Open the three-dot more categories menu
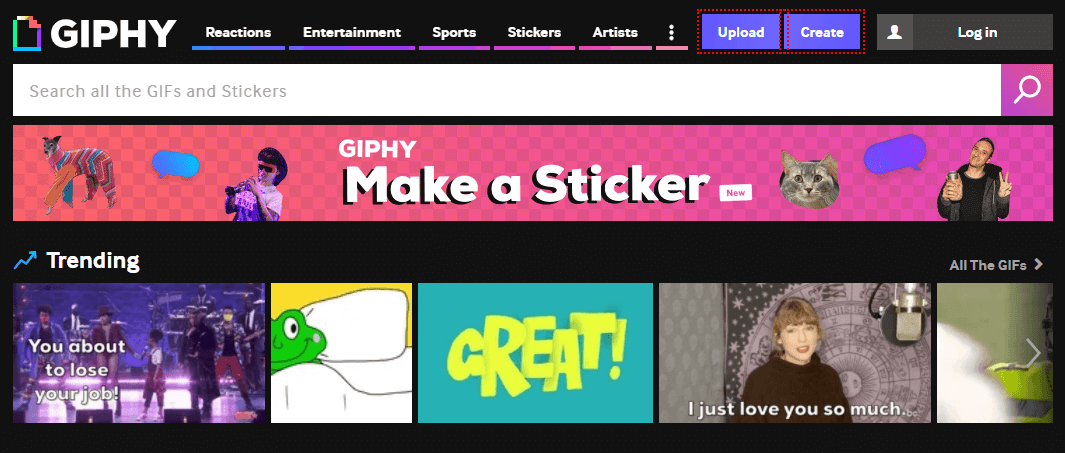The image size is (1065, 453). coord(671,33)
